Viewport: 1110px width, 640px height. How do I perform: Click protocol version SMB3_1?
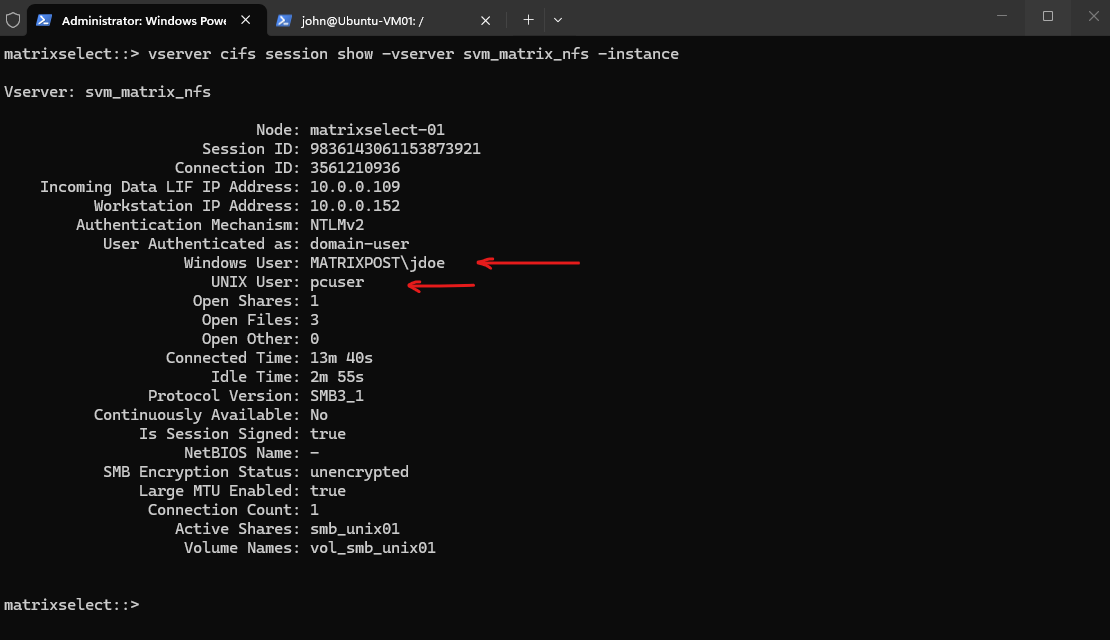coord(337,396)
